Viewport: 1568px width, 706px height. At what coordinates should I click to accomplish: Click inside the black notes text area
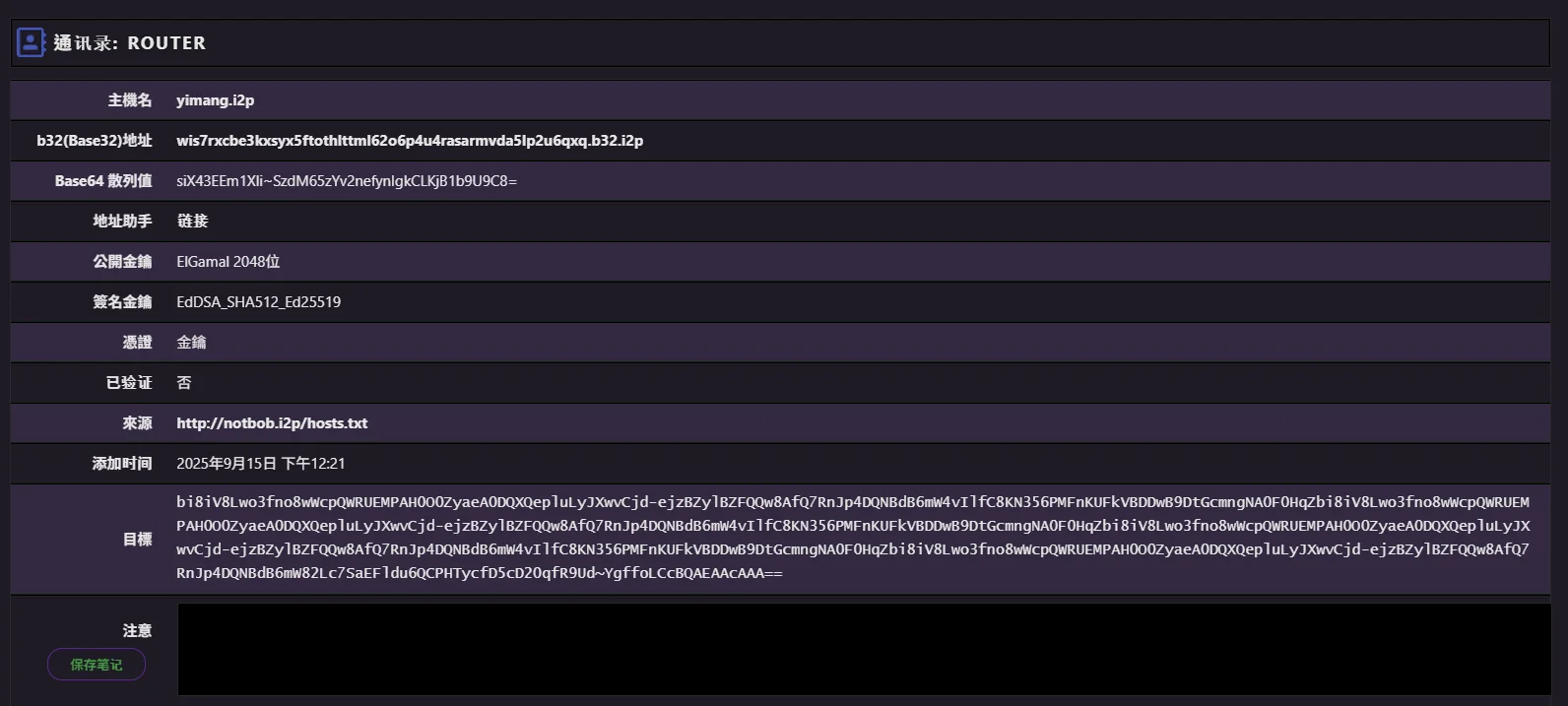(863, 649)
